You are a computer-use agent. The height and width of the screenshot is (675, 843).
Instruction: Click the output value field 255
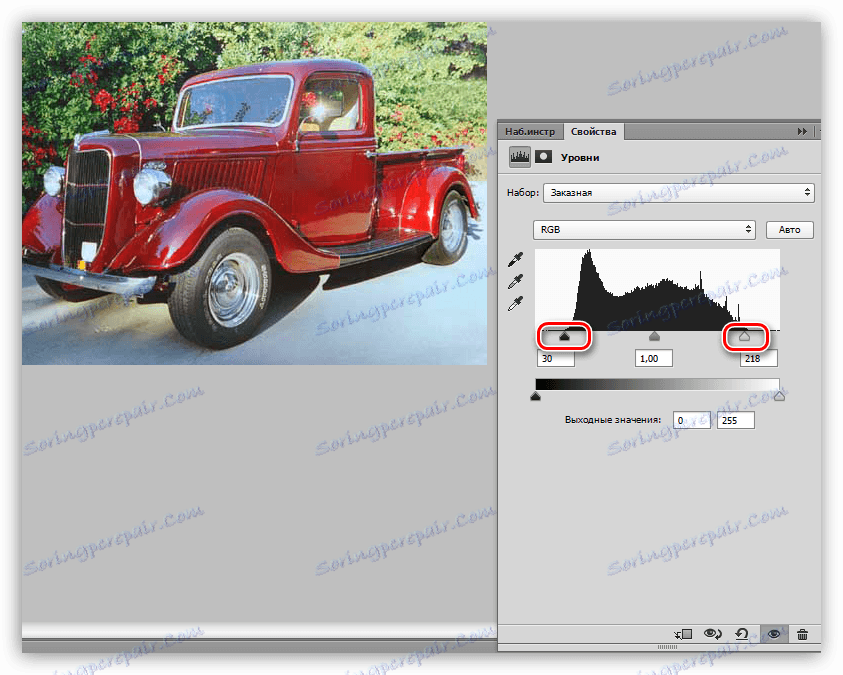[735, 420]
